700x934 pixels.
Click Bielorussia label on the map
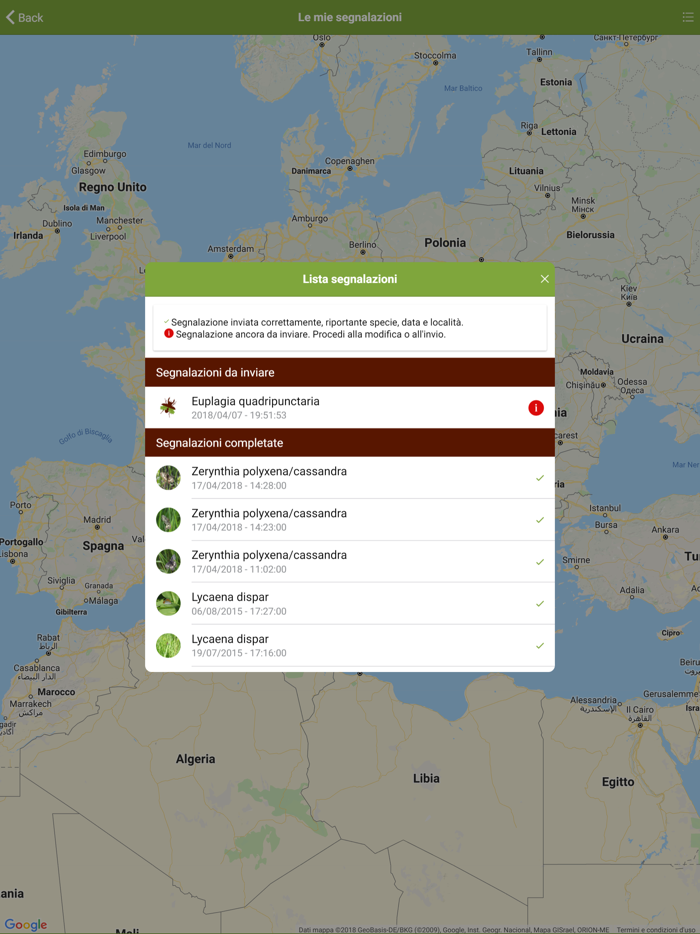coord(590,235)
